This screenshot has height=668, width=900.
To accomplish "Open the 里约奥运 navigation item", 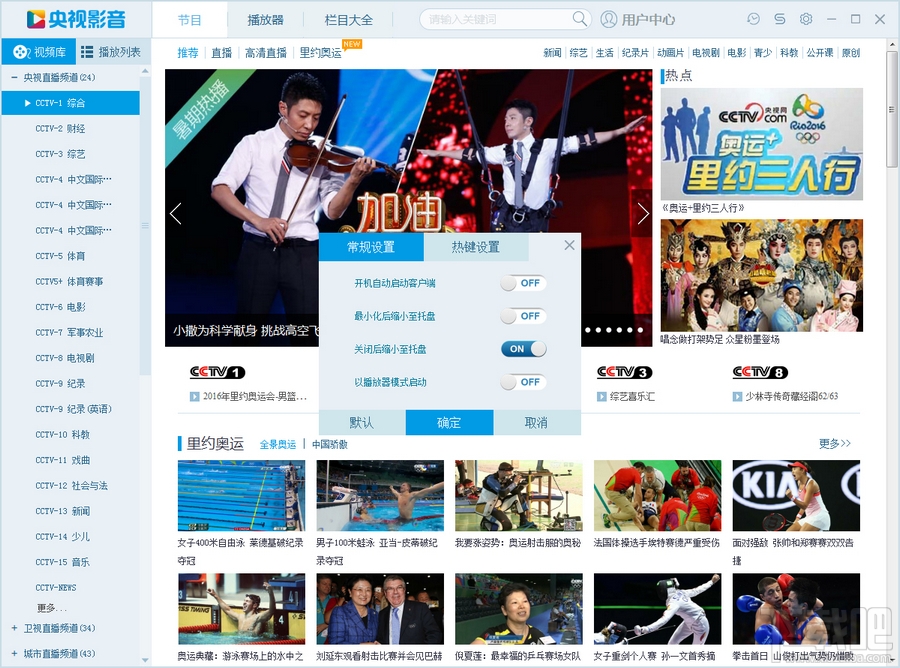I will click(x=320, y=53).
